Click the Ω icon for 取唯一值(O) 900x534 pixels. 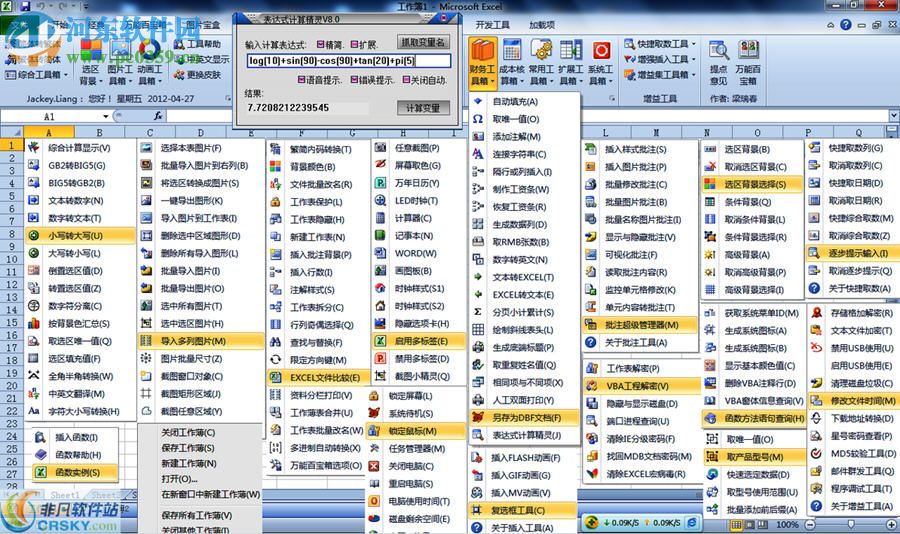(478, 119)
